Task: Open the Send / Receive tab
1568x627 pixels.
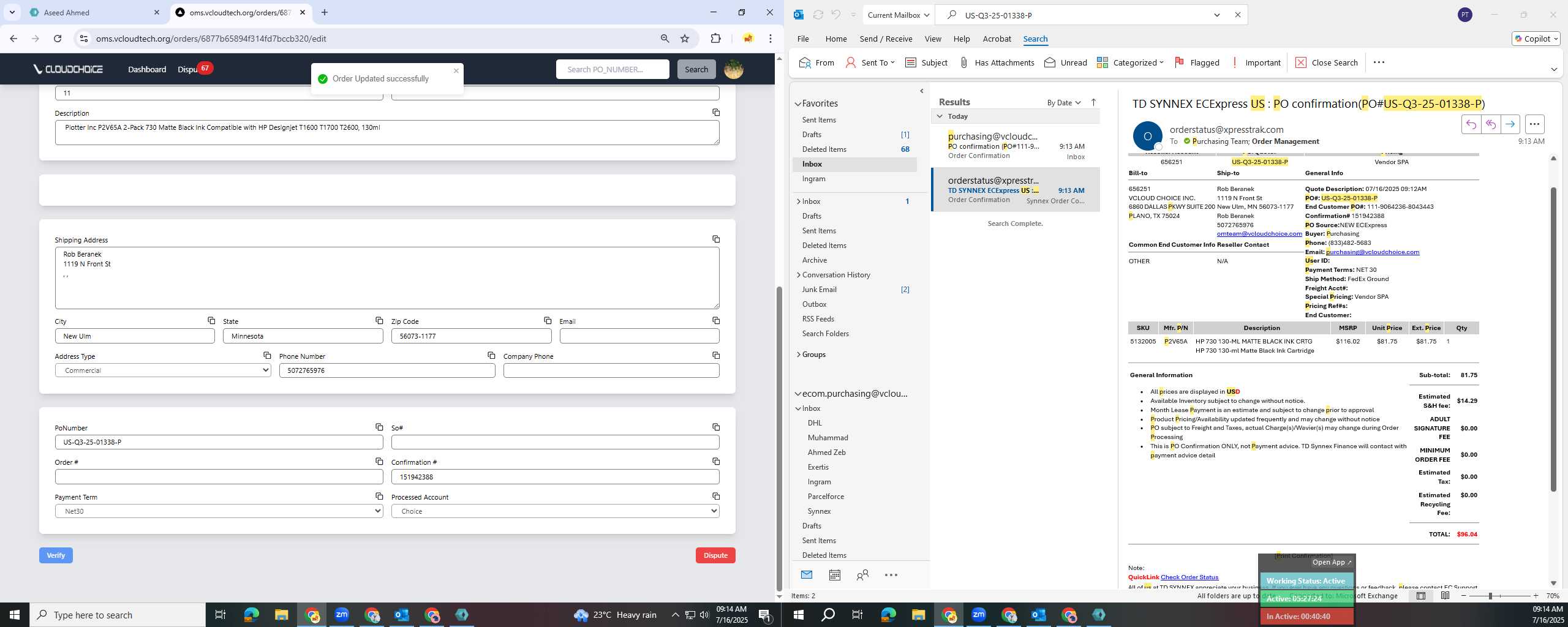Action: click(886, 39)
